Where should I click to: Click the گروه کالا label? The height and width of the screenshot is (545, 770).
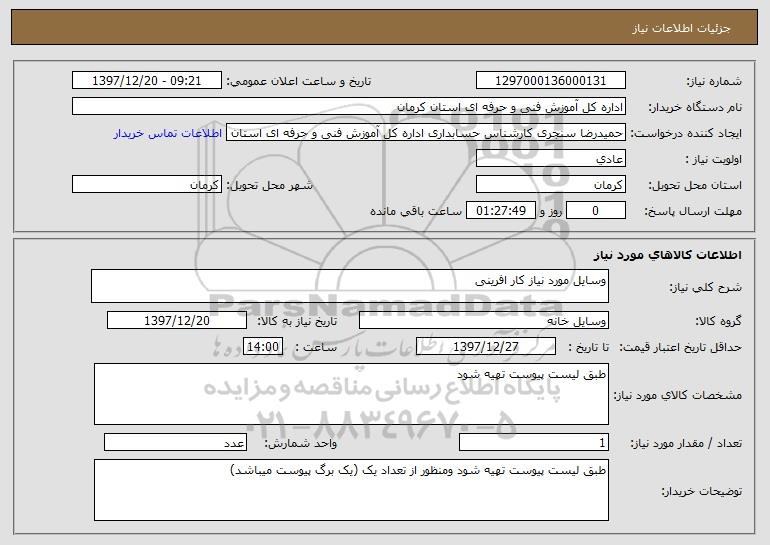pyautogui.click(x=718, y=322)
